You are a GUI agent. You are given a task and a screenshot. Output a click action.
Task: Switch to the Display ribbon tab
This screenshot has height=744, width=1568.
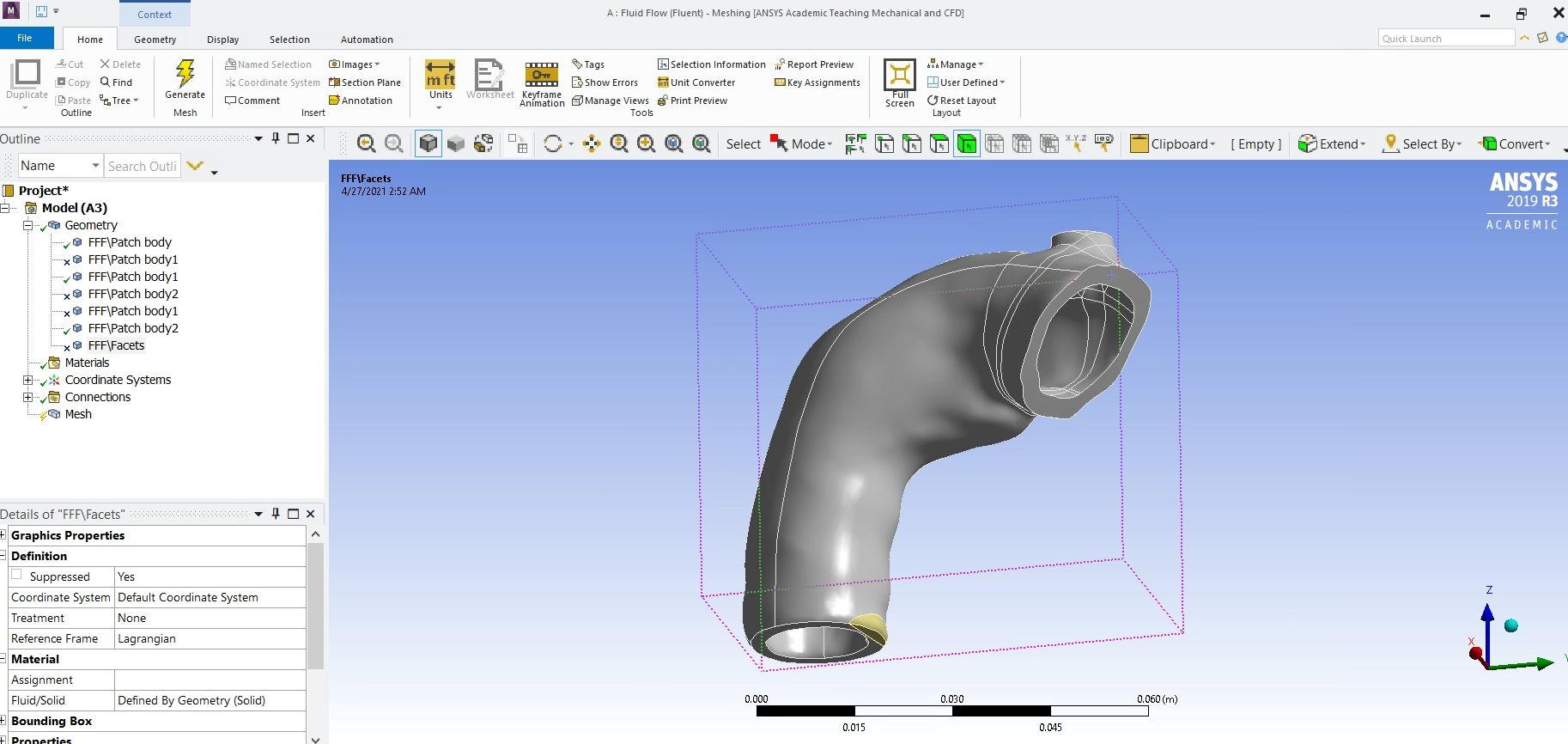pyautogui.click(x=222, y=40)
